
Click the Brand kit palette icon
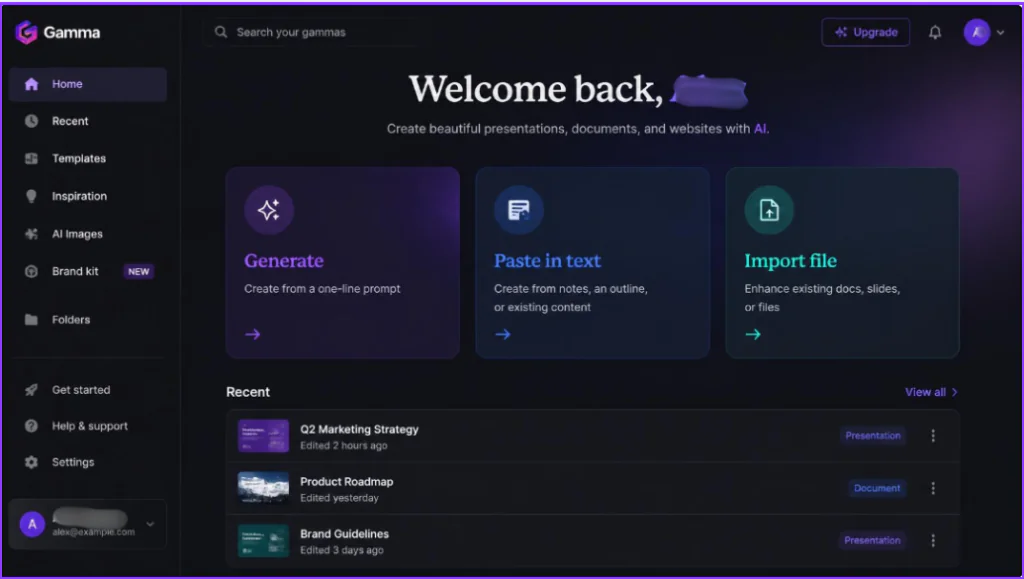(x=31, y=272)
